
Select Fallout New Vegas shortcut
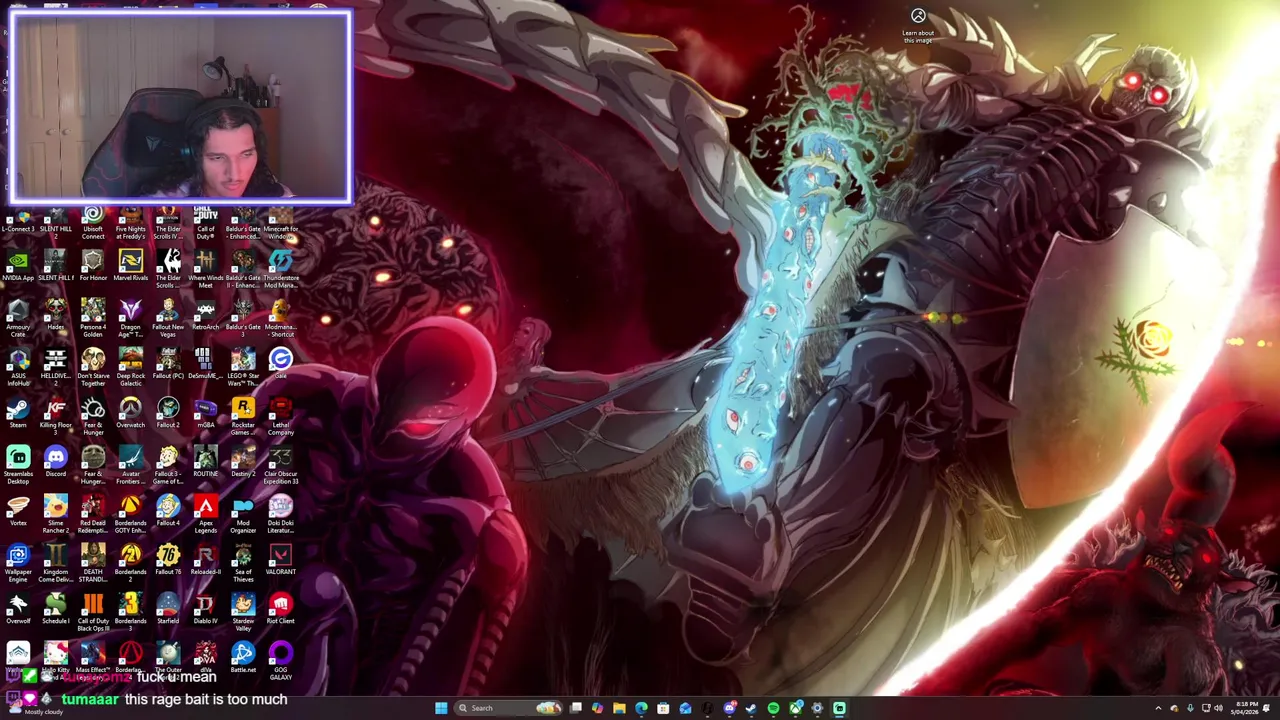pos(168,319)
